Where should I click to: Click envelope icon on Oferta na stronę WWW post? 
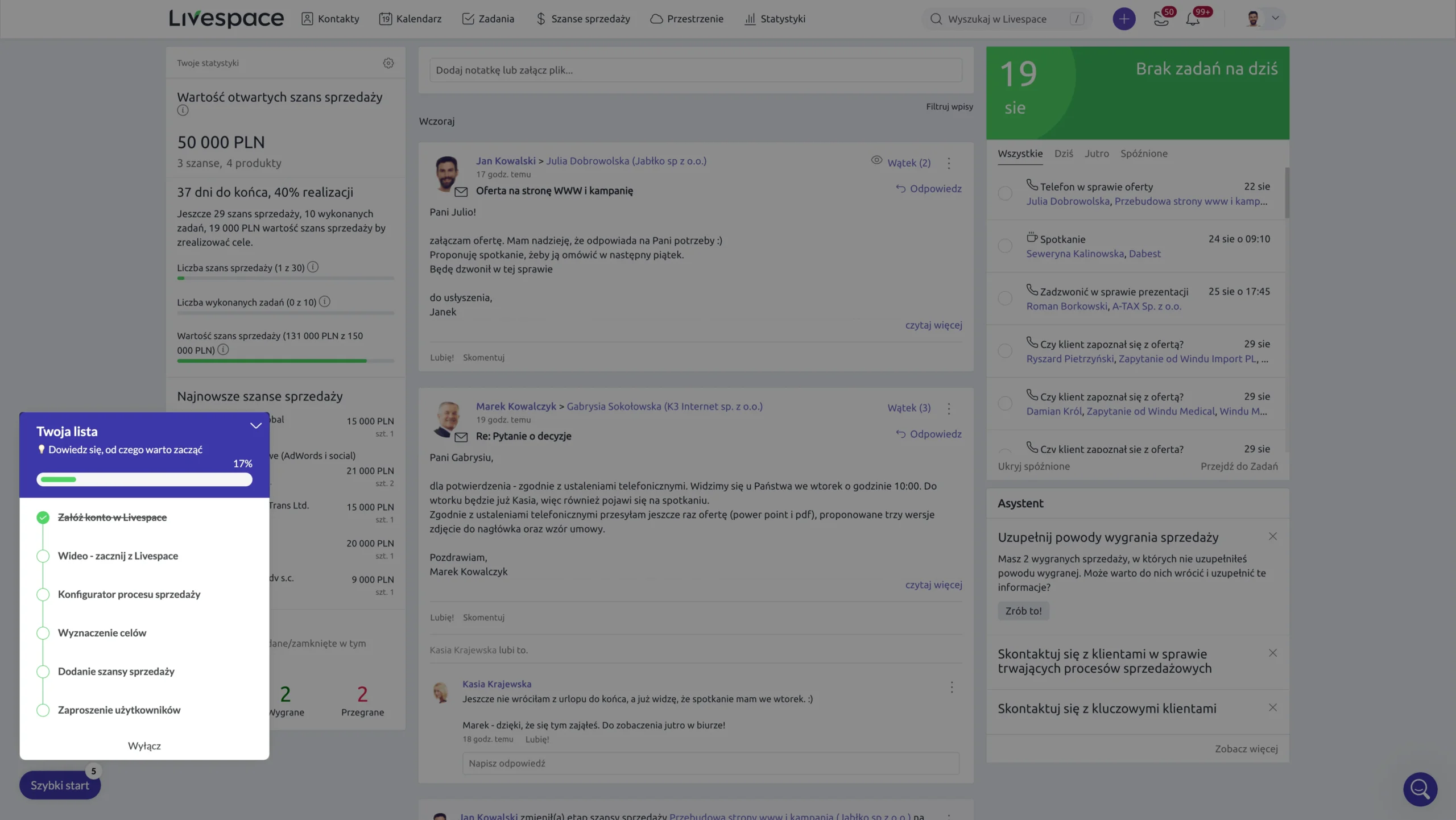pos(461,192)
